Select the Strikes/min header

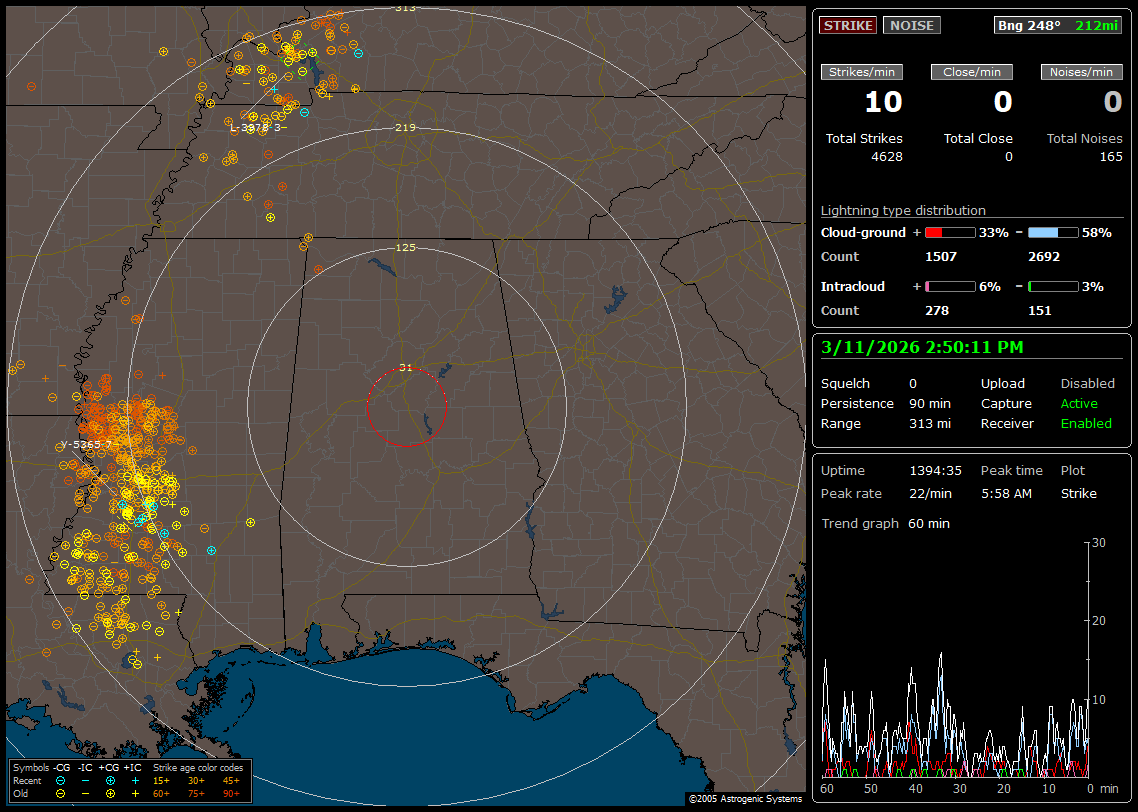click(862, 72)
